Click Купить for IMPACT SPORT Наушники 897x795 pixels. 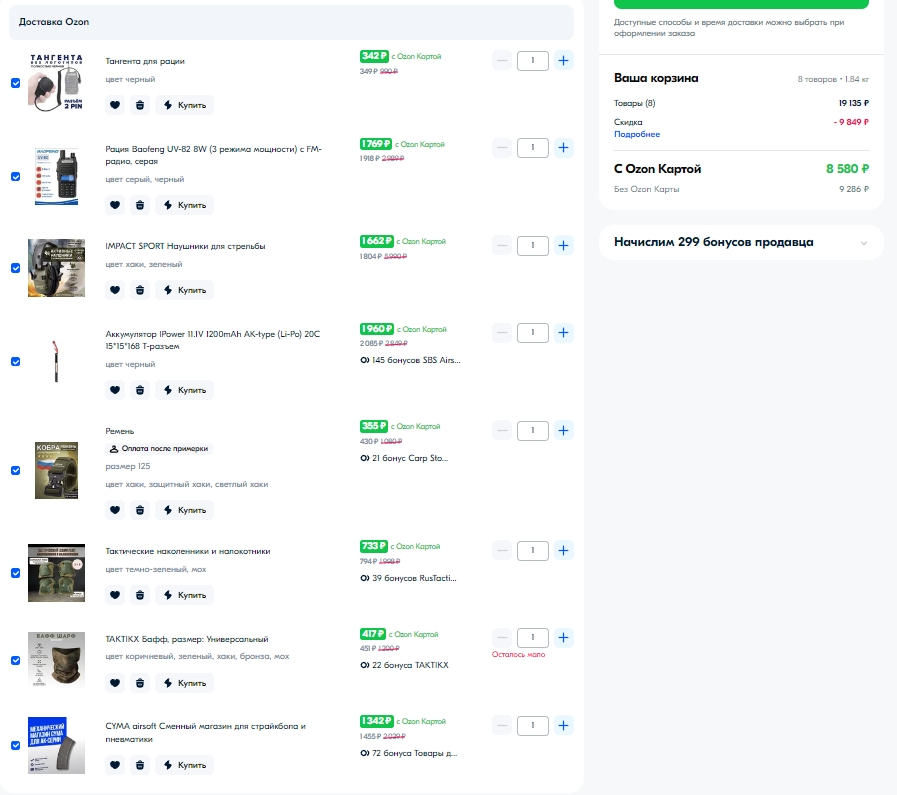[x=184, y=290]
